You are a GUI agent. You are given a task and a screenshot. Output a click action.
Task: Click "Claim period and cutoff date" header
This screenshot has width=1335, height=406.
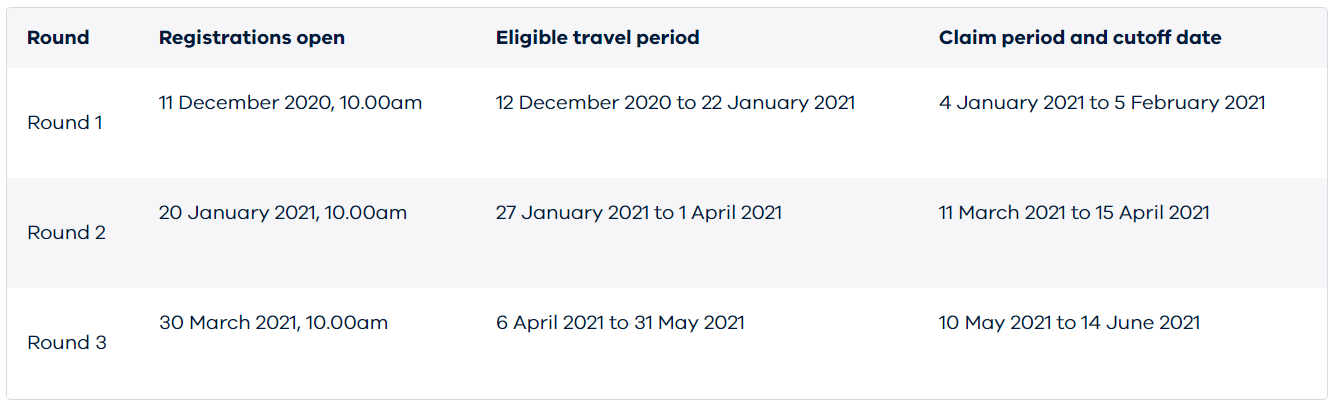pyautogui.click(x=1080, y=38)
